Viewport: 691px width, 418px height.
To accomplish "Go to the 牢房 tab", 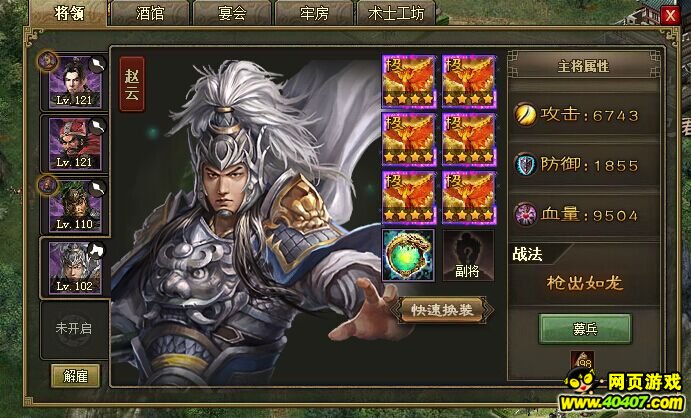I will coord(314,13).
